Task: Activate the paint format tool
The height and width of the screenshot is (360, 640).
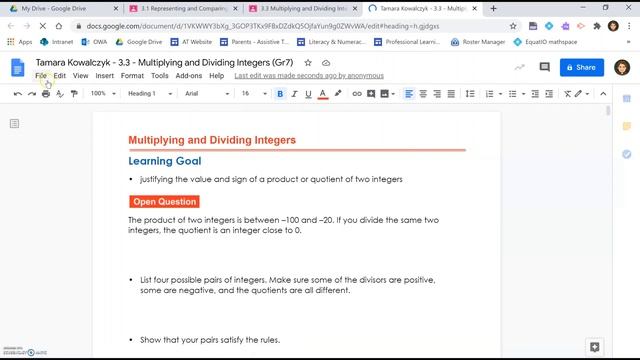Action: [74, 94]
